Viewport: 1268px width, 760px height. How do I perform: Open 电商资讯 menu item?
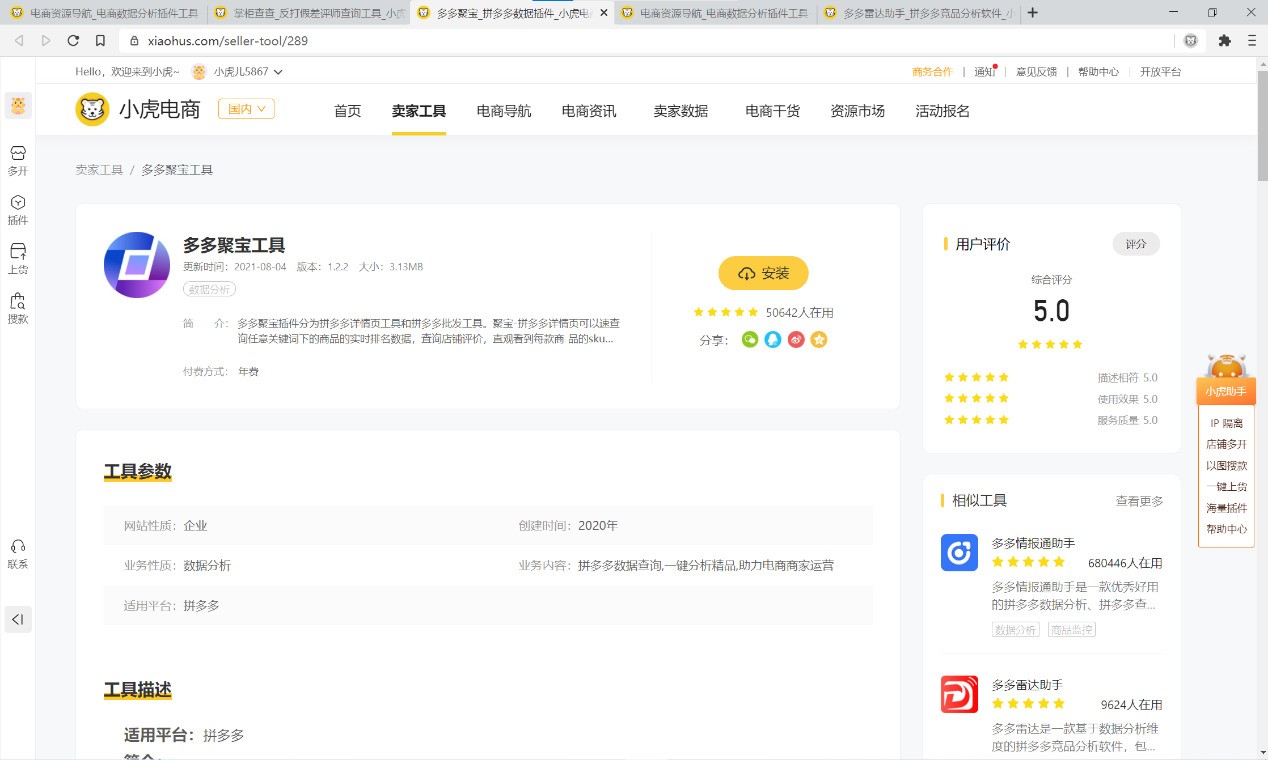(589, 111)
